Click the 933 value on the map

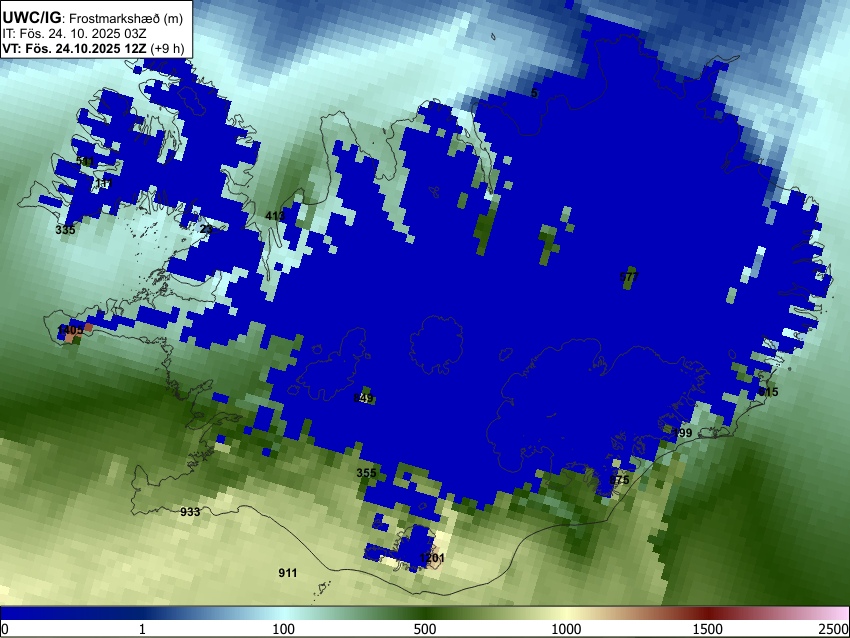point(190,512)
